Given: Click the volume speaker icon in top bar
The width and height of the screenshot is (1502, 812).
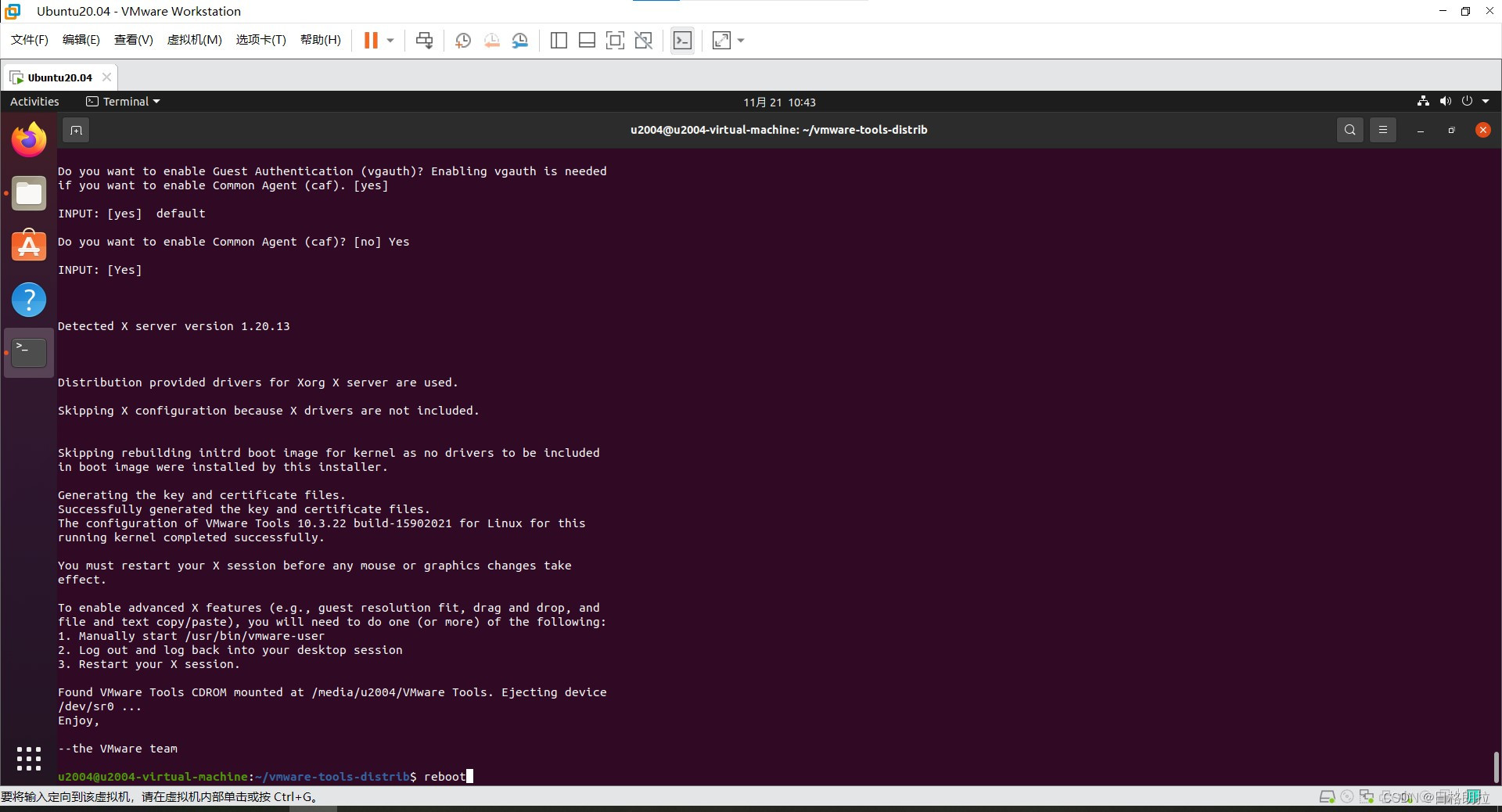Looking at the screenshot, I should point(1445,101).
